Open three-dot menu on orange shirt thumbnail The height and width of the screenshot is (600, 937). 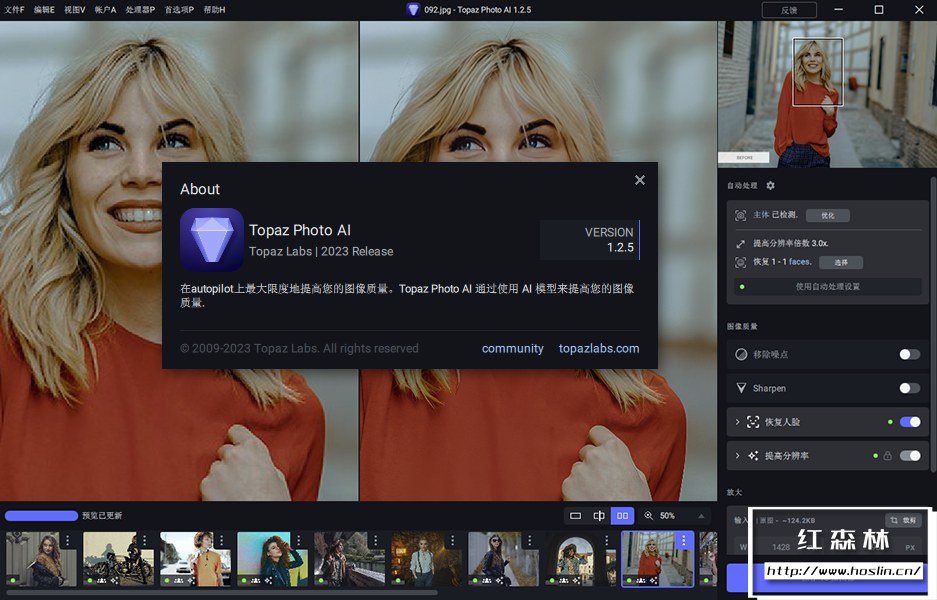(222, 540)
